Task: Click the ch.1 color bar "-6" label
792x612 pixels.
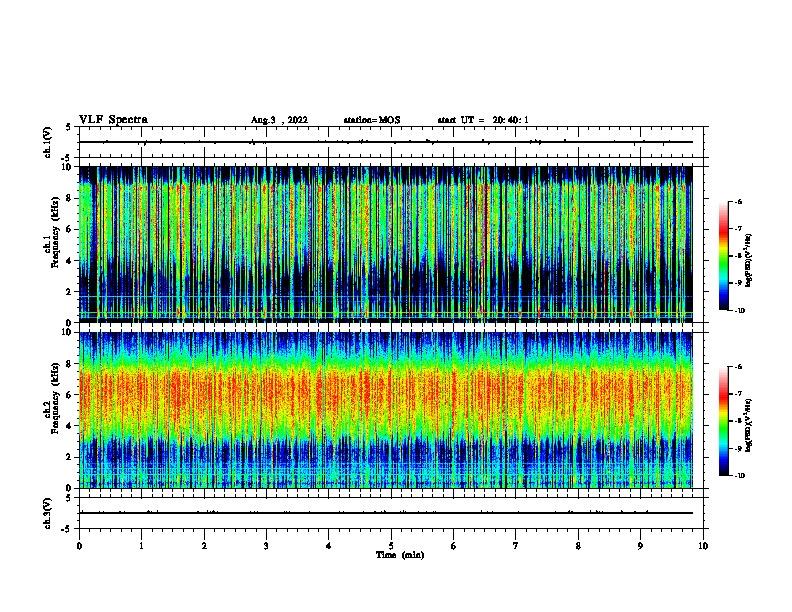Action: pos(738,201)
